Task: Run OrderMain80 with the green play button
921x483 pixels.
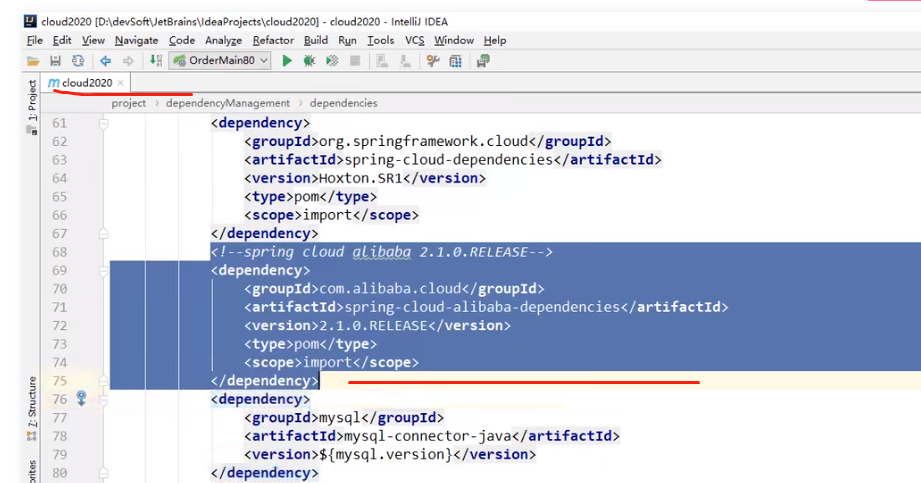Action: point(287,61)
